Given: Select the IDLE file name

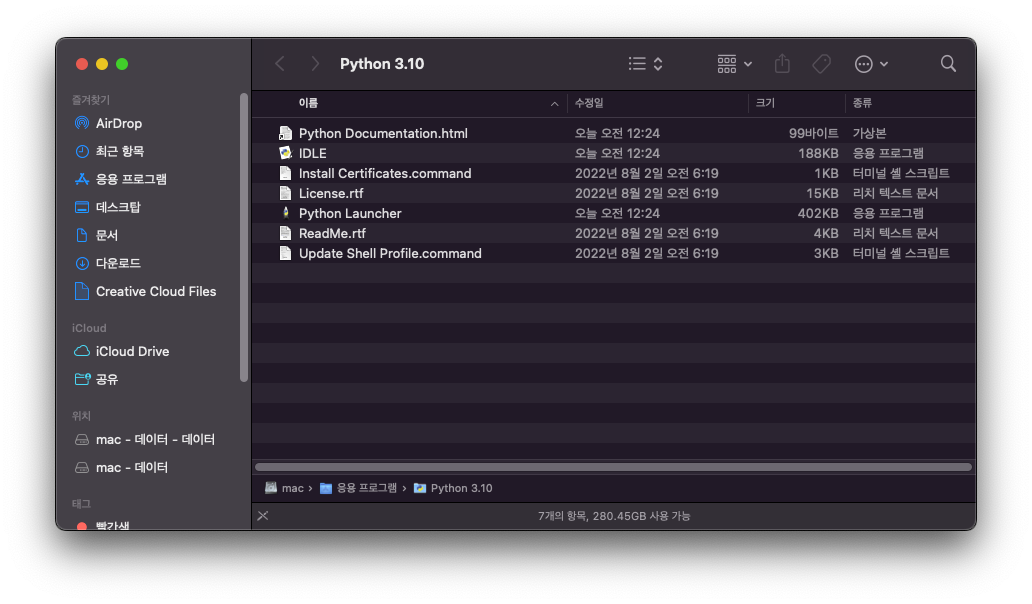Looking at the screenshot, I should [313, 153].
